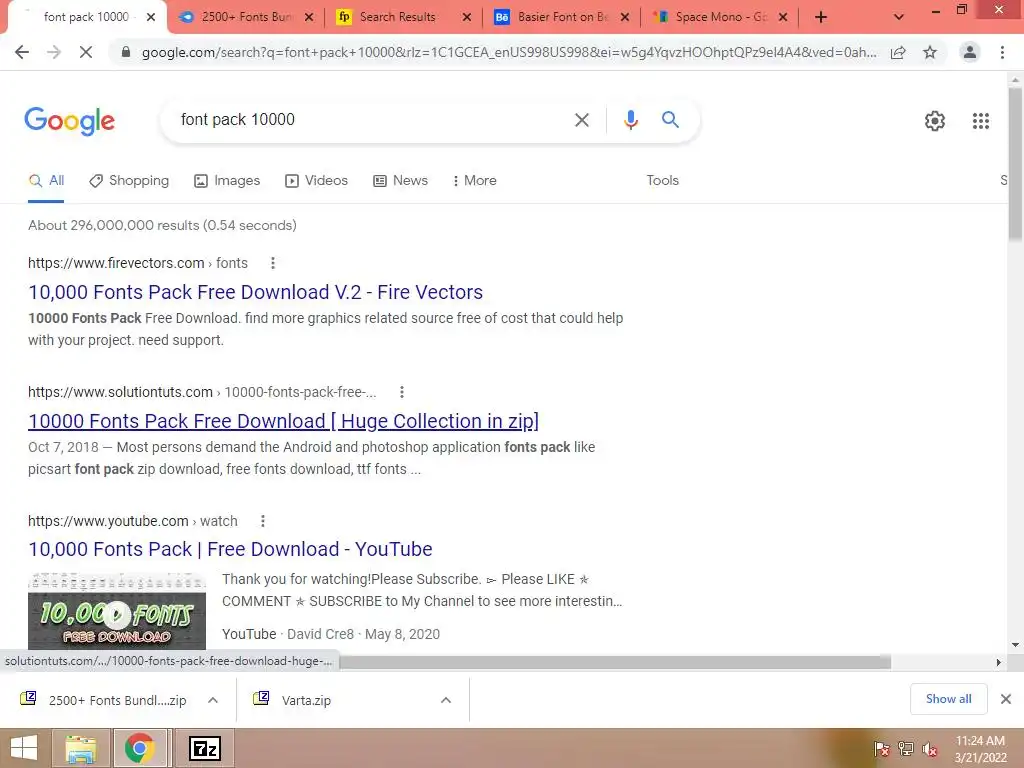Select the Videos results tab
Screen dimensions: 1024x768
[x=317, y=181]
